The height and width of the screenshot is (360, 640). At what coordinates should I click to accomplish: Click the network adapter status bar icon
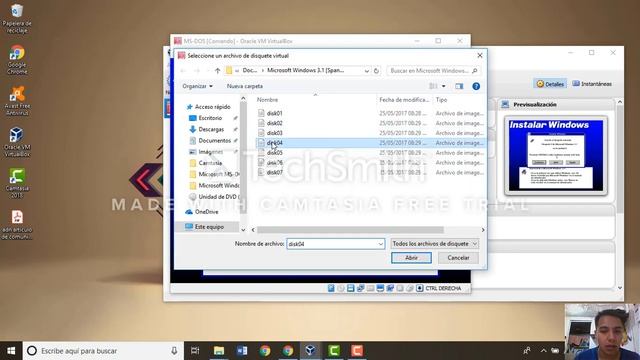[x=360, y=288]
